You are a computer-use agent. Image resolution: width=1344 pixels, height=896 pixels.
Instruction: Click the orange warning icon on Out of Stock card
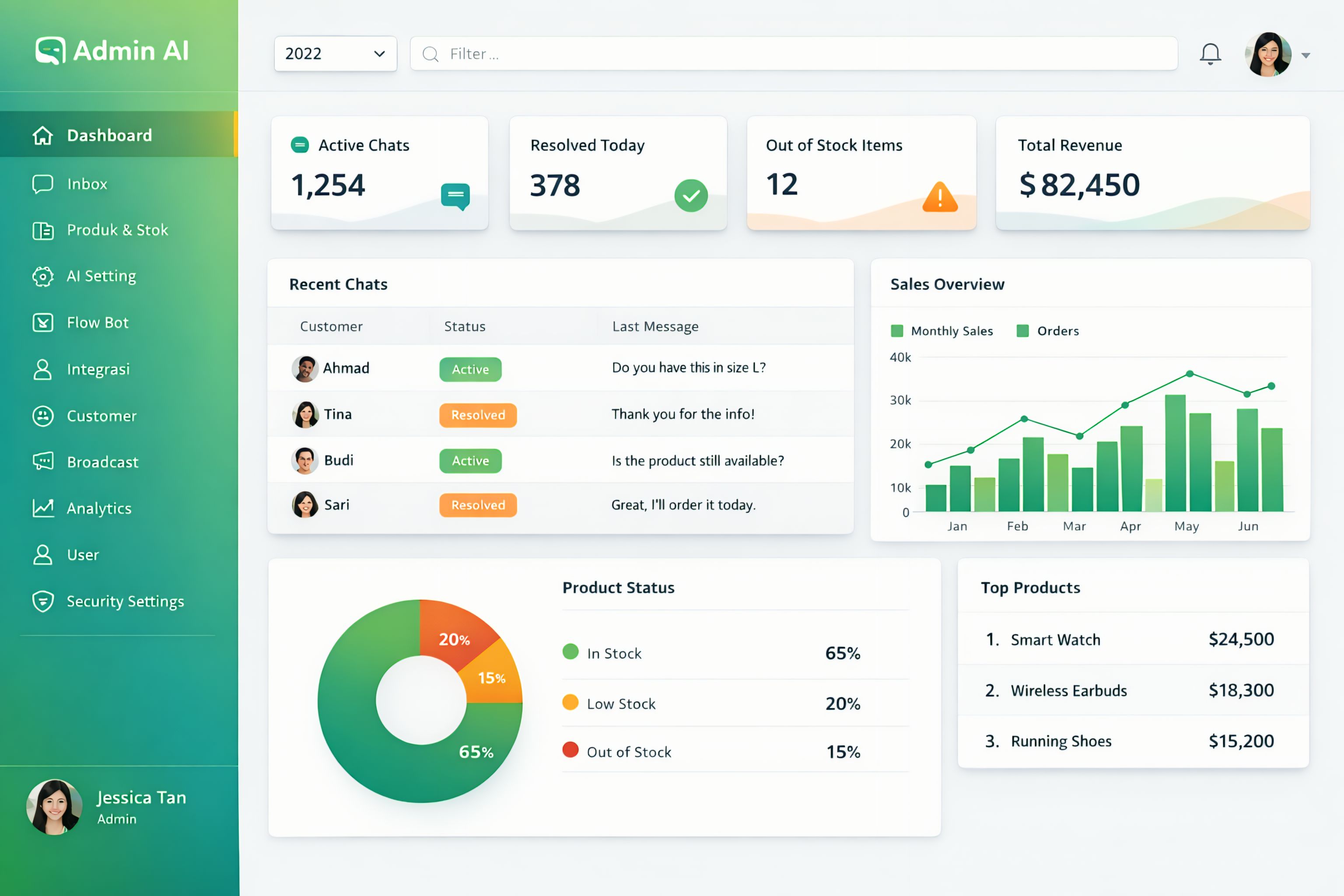coord(940,197)
